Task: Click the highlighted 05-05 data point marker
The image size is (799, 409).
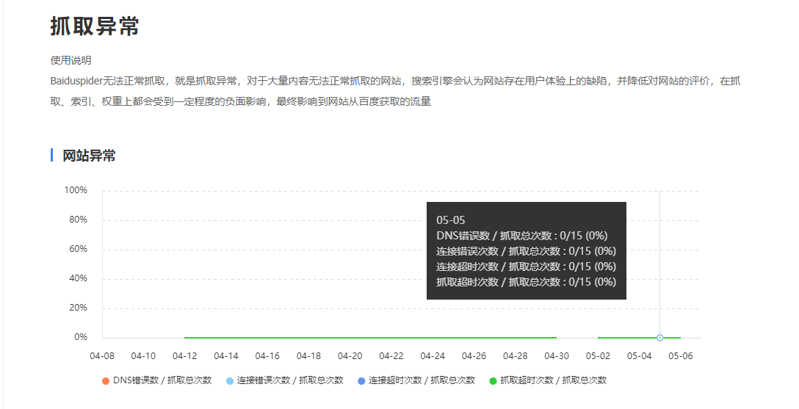Action: pyautogui.click(x=660, y=338)
